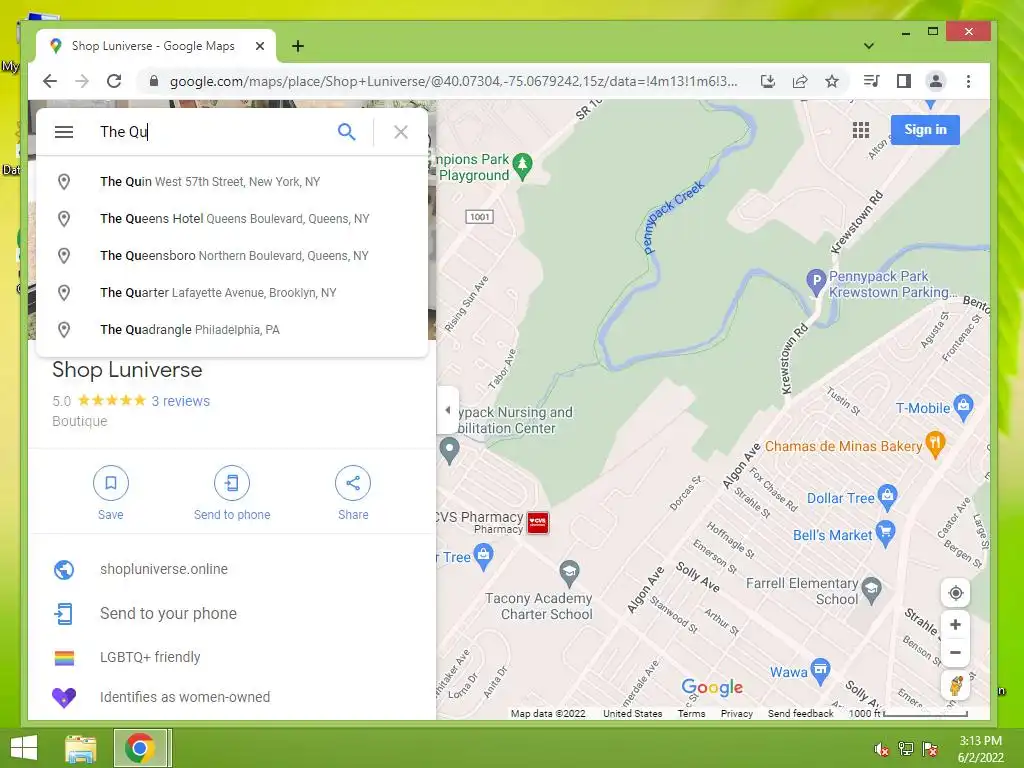
Task: Click the Street View pegman icon
Action: 955,686
